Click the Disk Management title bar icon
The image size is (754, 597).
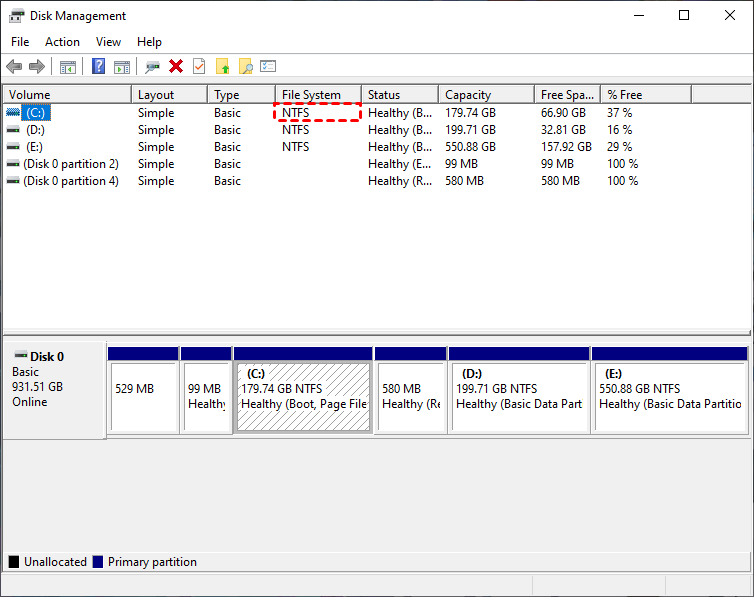(x=16, y=15)
